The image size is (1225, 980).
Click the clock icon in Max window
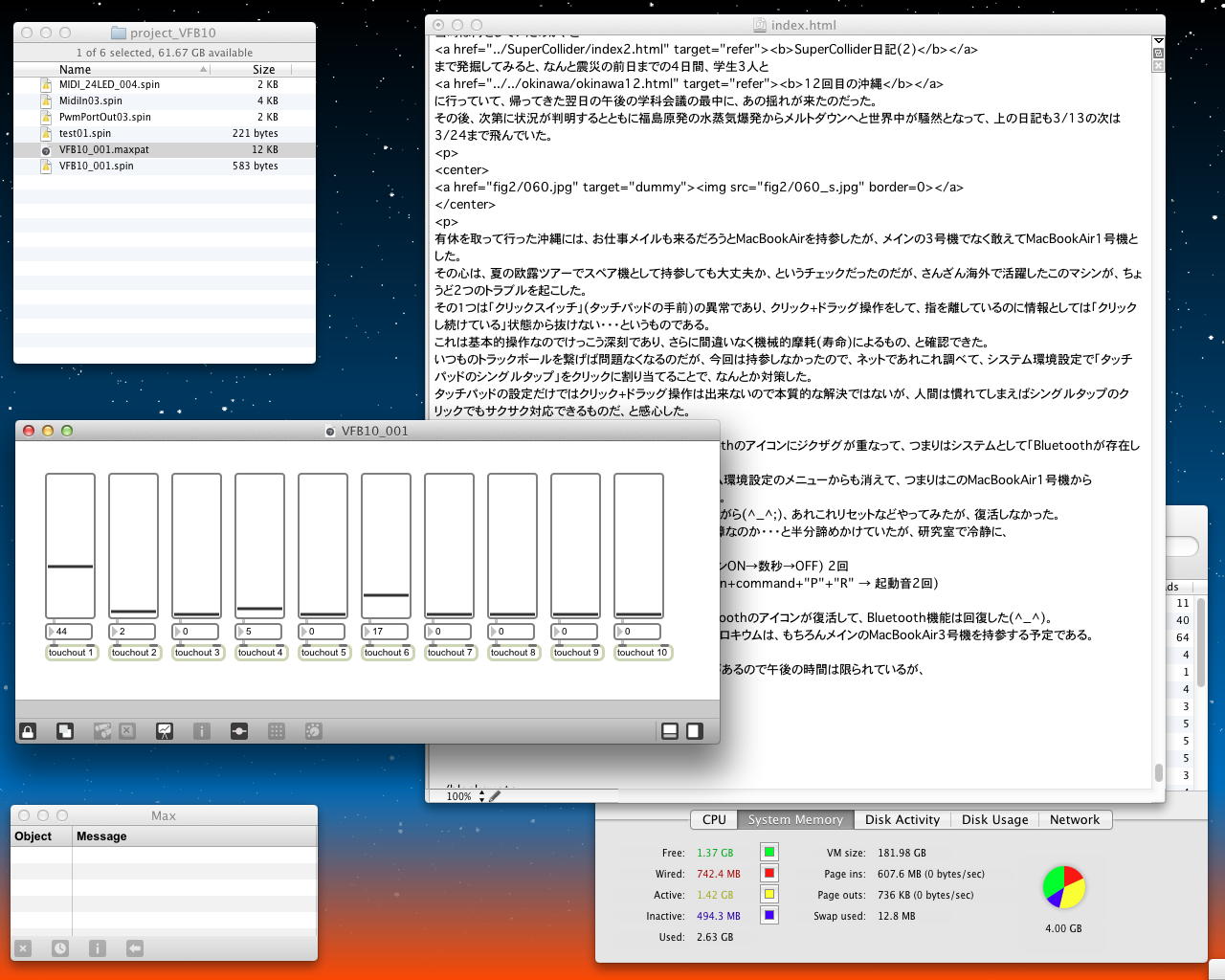click(x=60, y=948)
